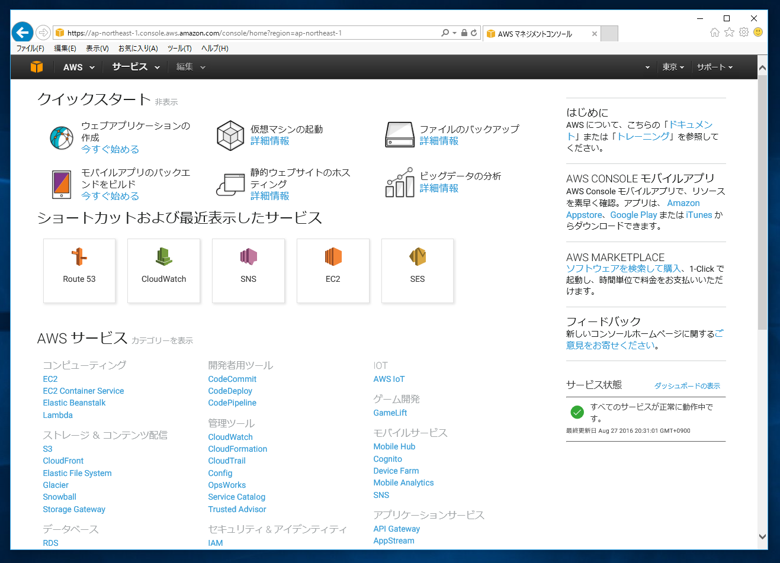Open the SNS shortcut tile

(248, 271)
